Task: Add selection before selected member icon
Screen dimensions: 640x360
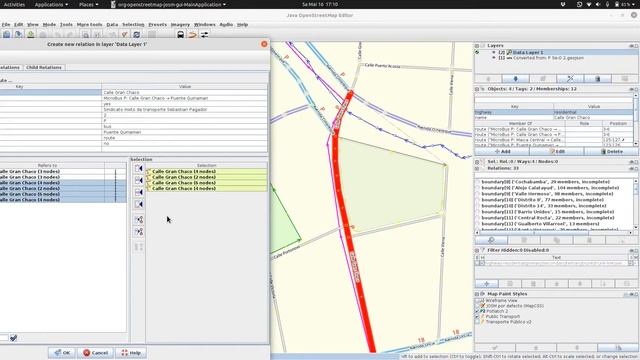Action: (139, 180)
